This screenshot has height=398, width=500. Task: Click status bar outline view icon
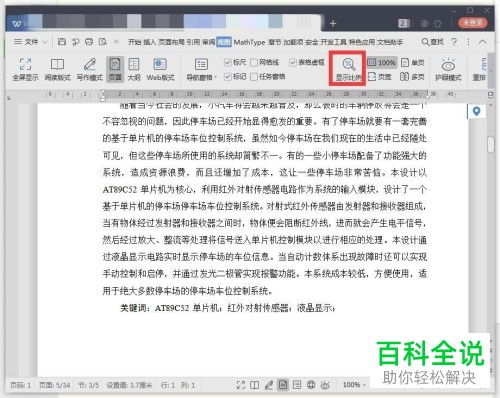(x=297, y=385)
